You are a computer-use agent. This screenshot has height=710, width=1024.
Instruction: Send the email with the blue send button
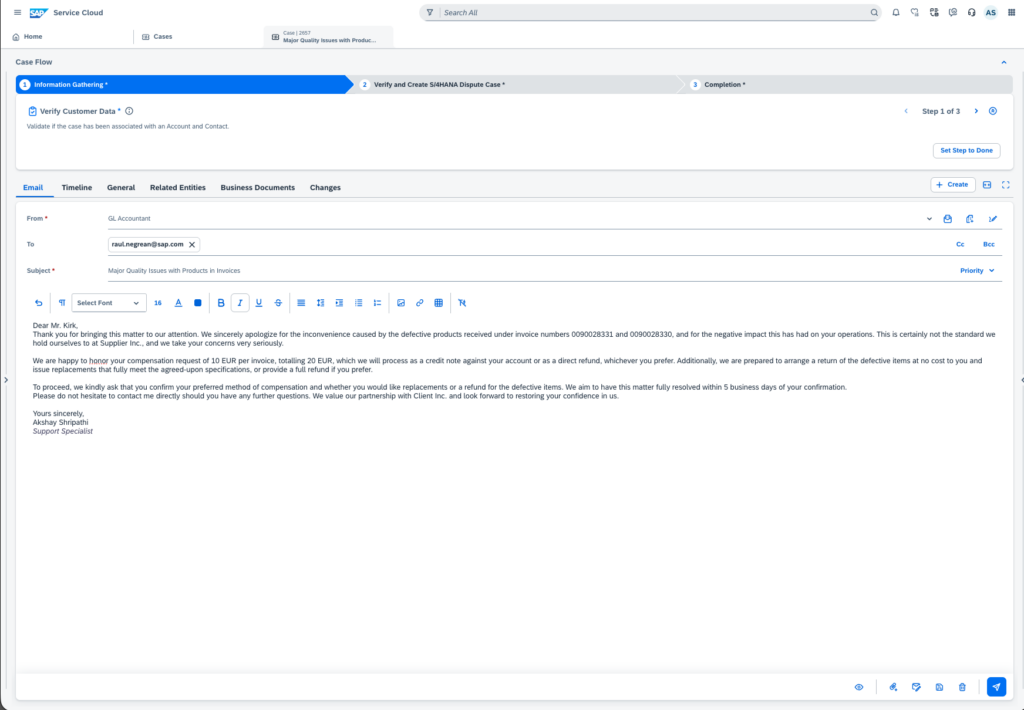point(996,686)
